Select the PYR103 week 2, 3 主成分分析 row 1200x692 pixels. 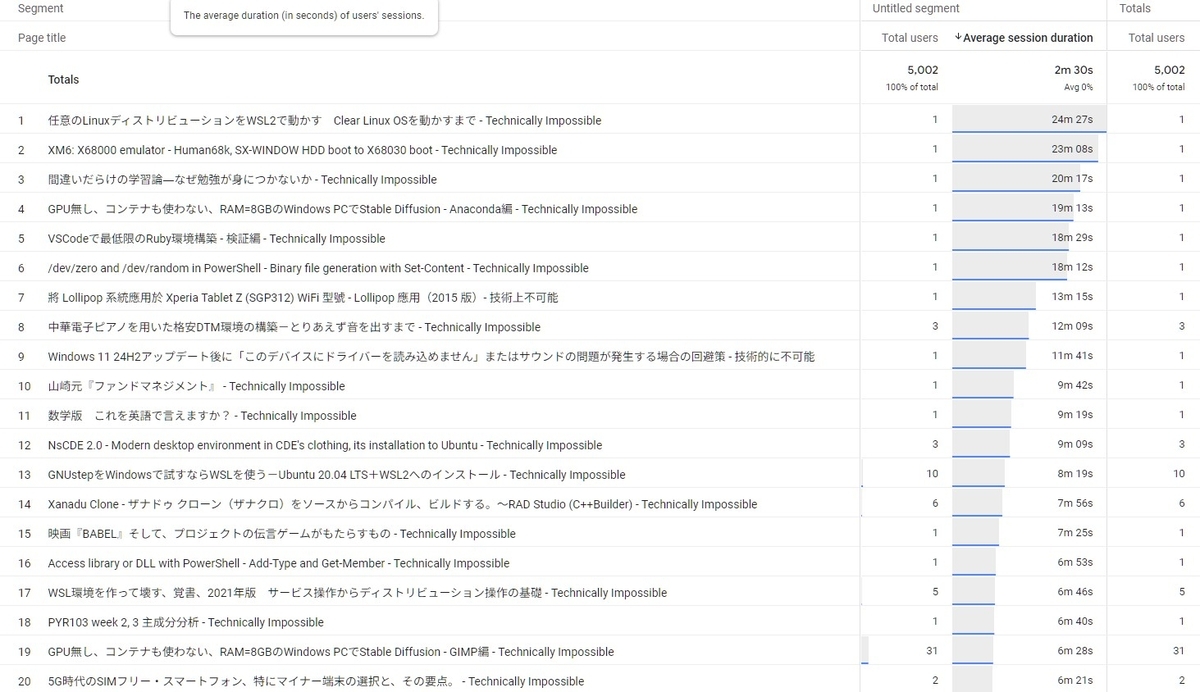coord(186,622)
